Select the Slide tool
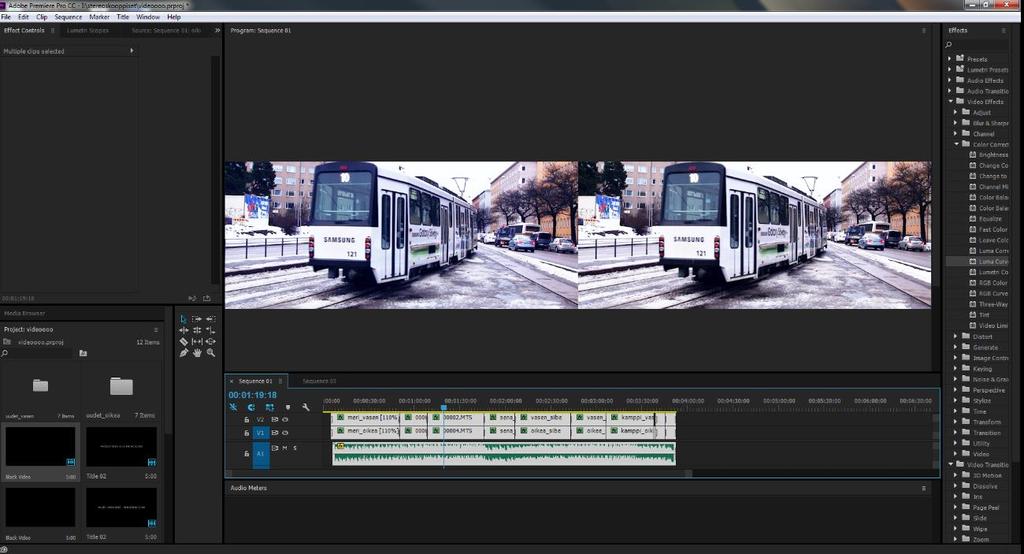 [210, 342]
